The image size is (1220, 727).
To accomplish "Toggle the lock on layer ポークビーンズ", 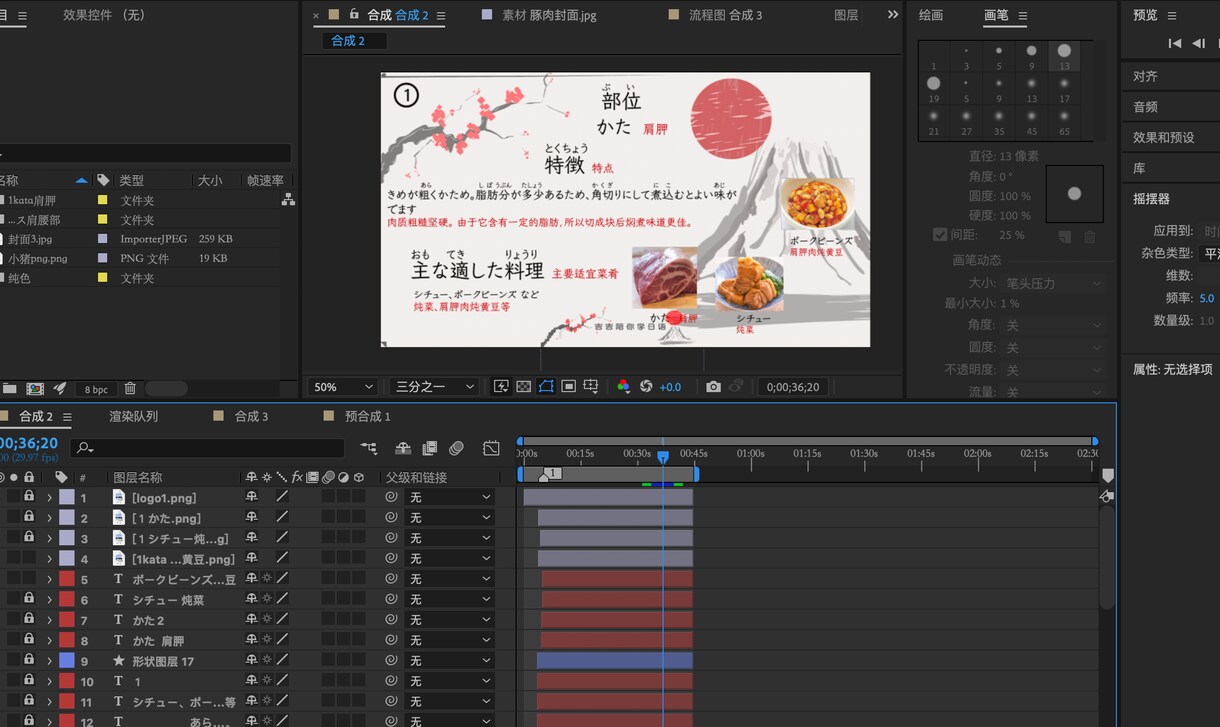I will (29, 579).
